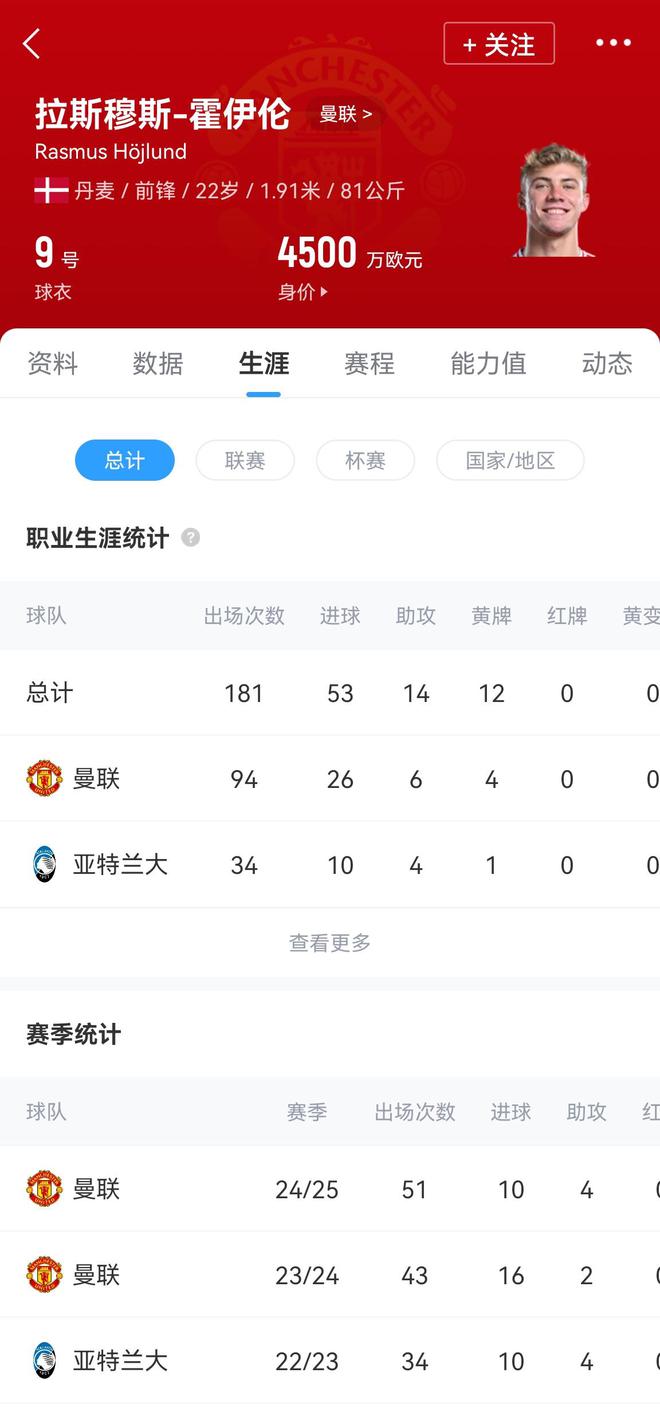Select the 国家/地区 filter pill
660x1408 pixels.
pyautogui.click(x=510, y=460)
